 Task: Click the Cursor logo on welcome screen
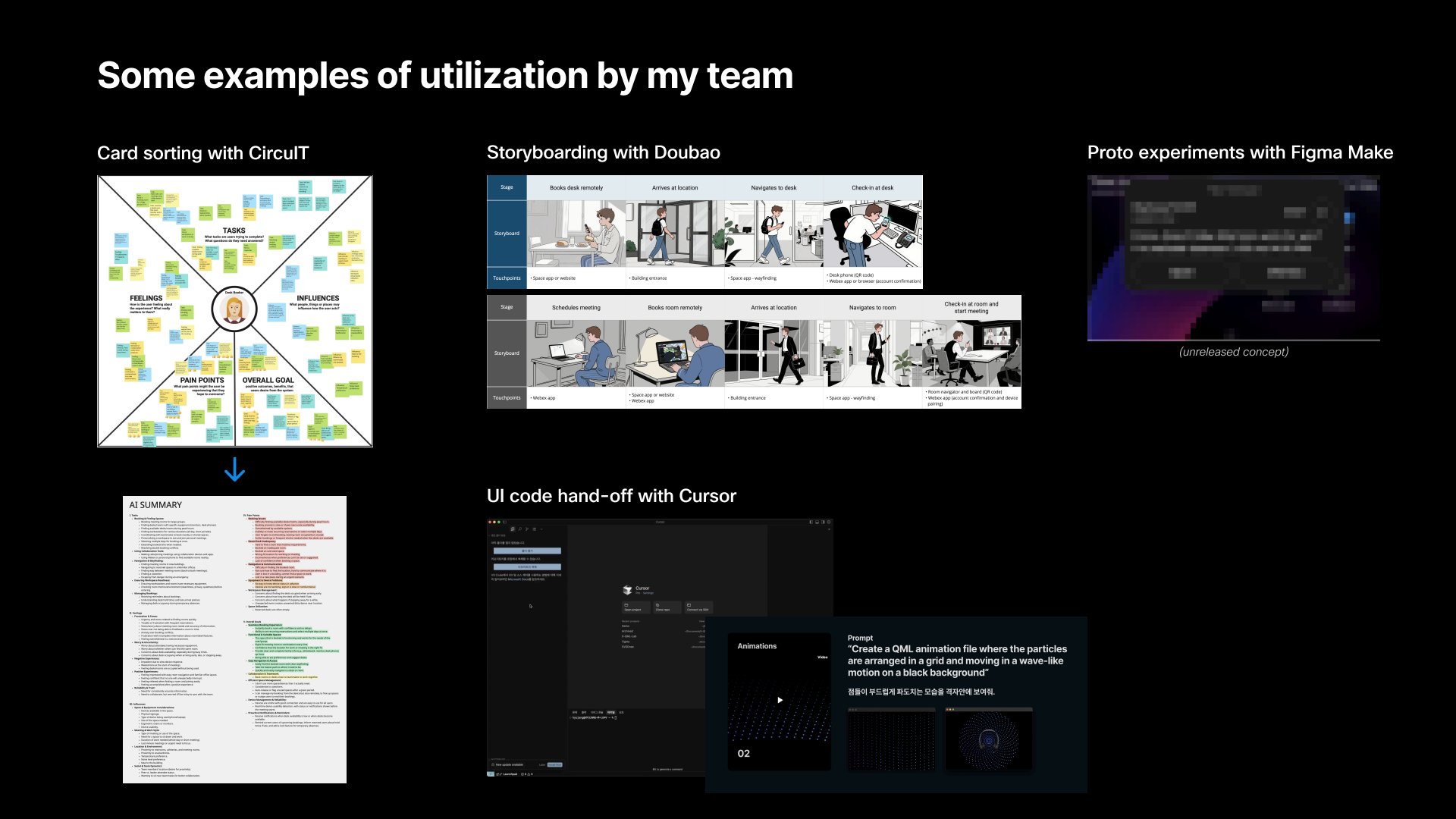click(627, 590)
